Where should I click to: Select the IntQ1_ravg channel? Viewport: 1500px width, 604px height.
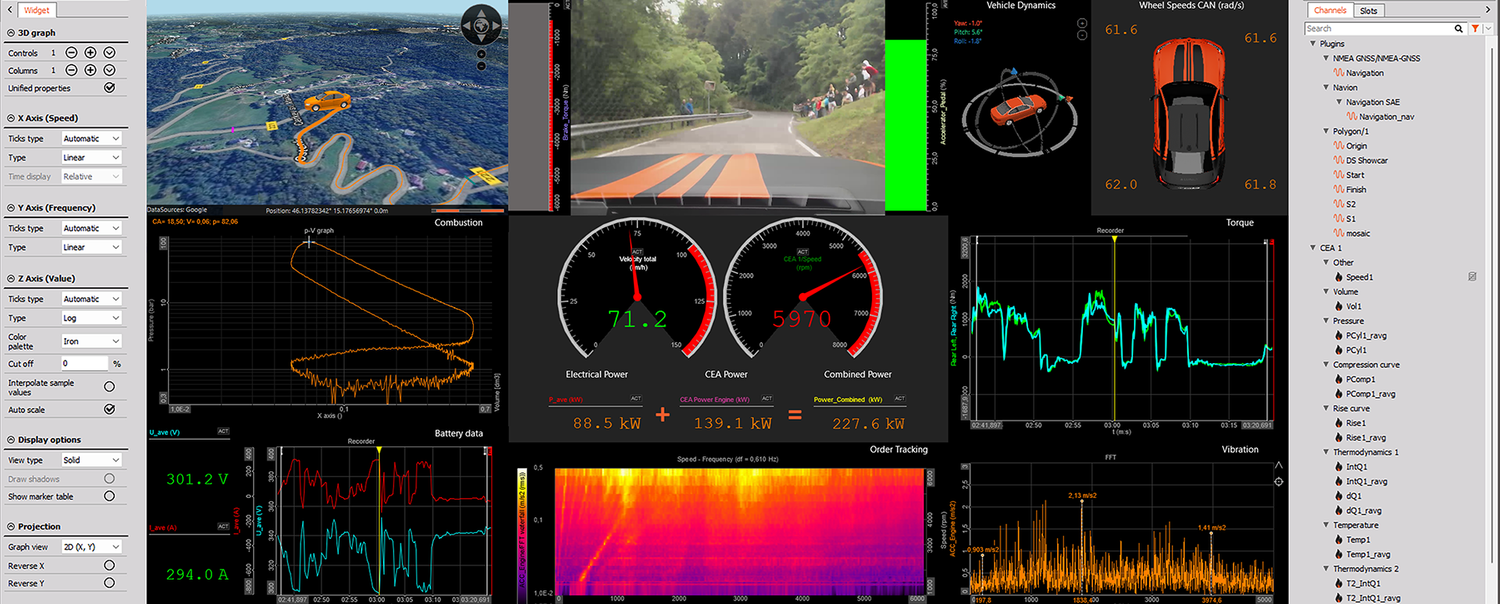[x=1366, y=481]
